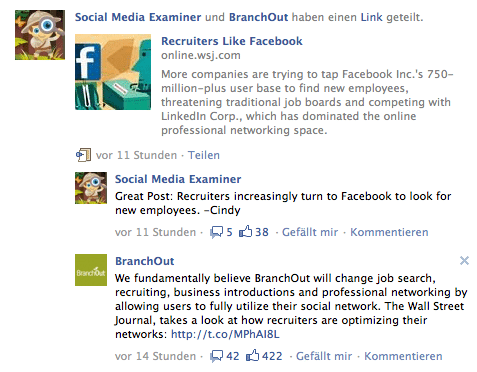Click thumbs-up icon showing 38 likes
Image resolution: width=477 pixels, height=372 pixels.
click(246, 231)
